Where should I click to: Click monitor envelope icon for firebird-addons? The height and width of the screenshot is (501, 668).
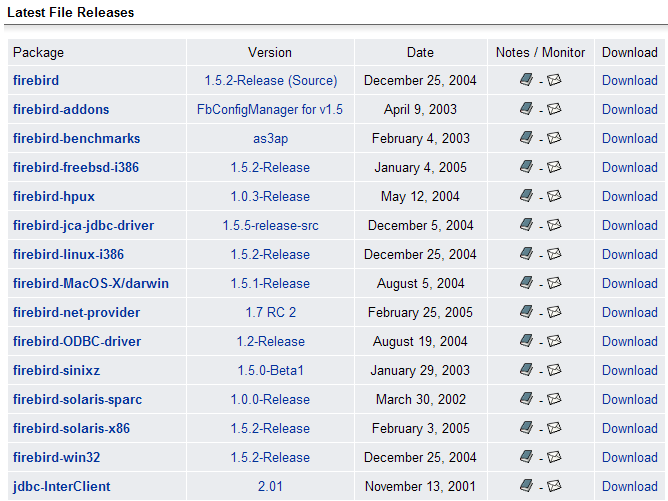click(x=554, y=109)
